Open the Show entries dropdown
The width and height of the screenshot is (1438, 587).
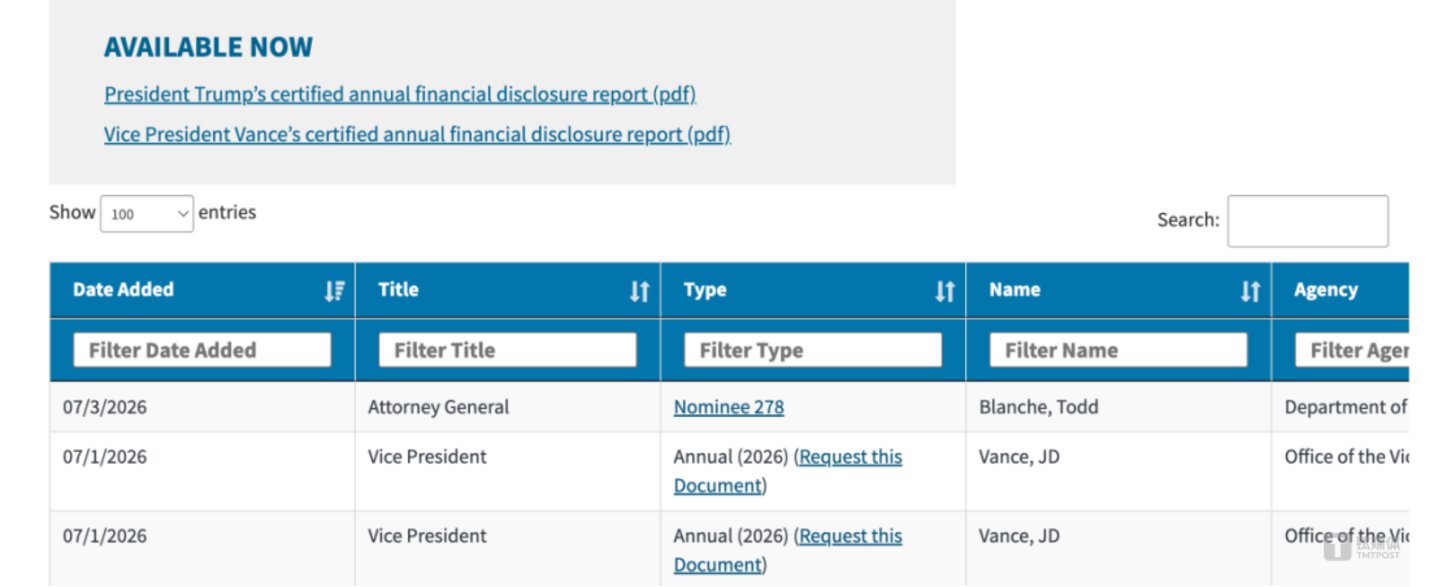147,213
